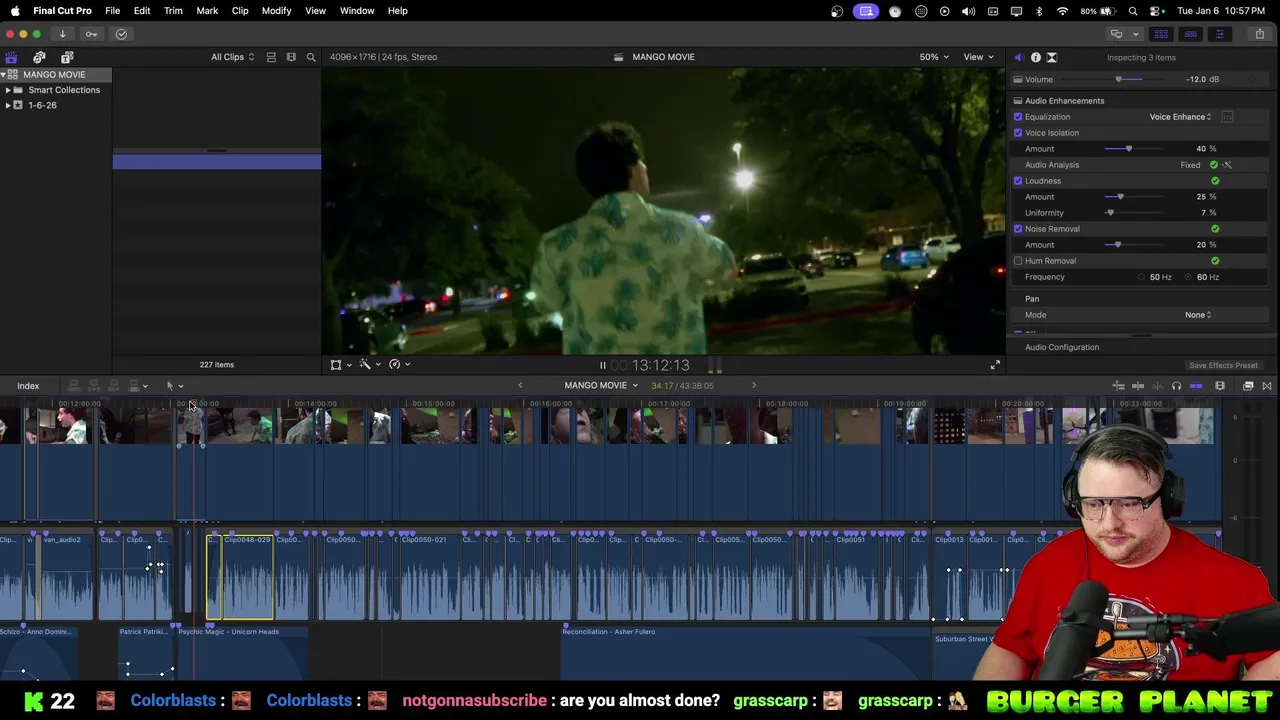
Task: Open clip appearance options in timeline
Action: [x=1220, y=386]
